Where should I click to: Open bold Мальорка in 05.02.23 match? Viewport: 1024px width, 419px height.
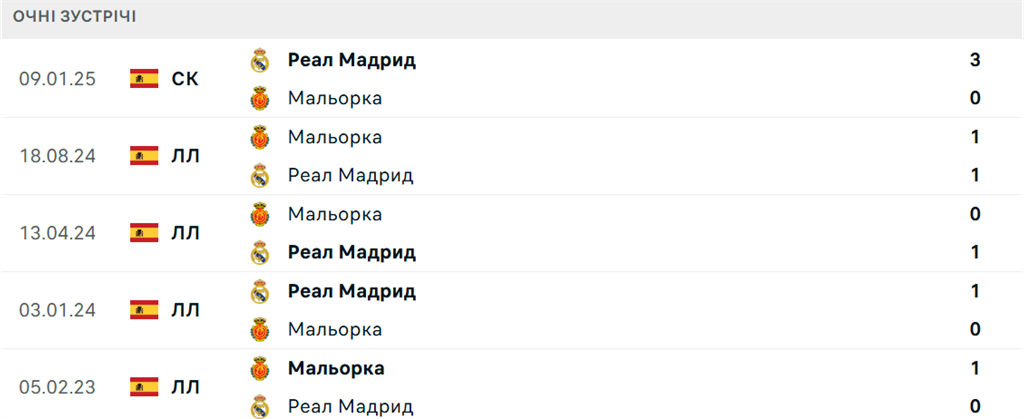(x=336, y=368)
